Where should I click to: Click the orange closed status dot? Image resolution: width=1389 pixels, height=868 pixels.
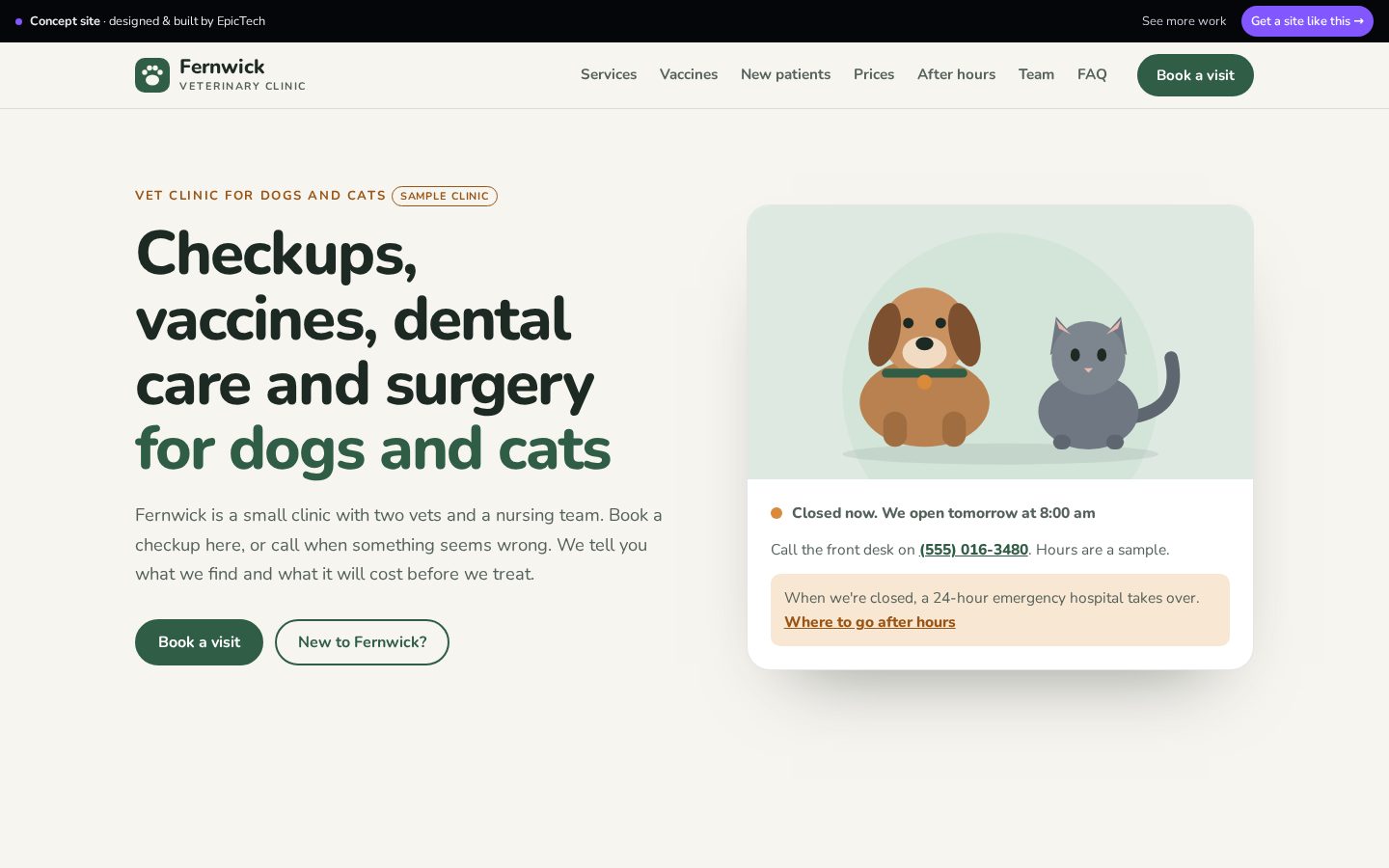(x=776, y=513)
